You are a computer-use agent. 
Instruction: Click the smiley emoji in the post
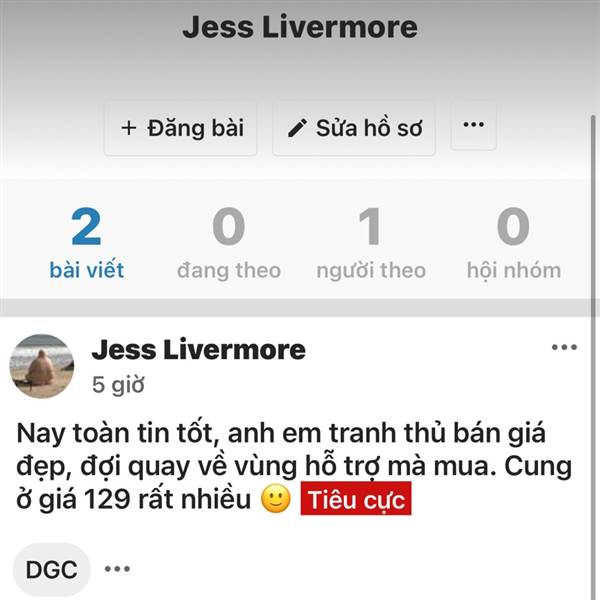[x=276, y=499]
